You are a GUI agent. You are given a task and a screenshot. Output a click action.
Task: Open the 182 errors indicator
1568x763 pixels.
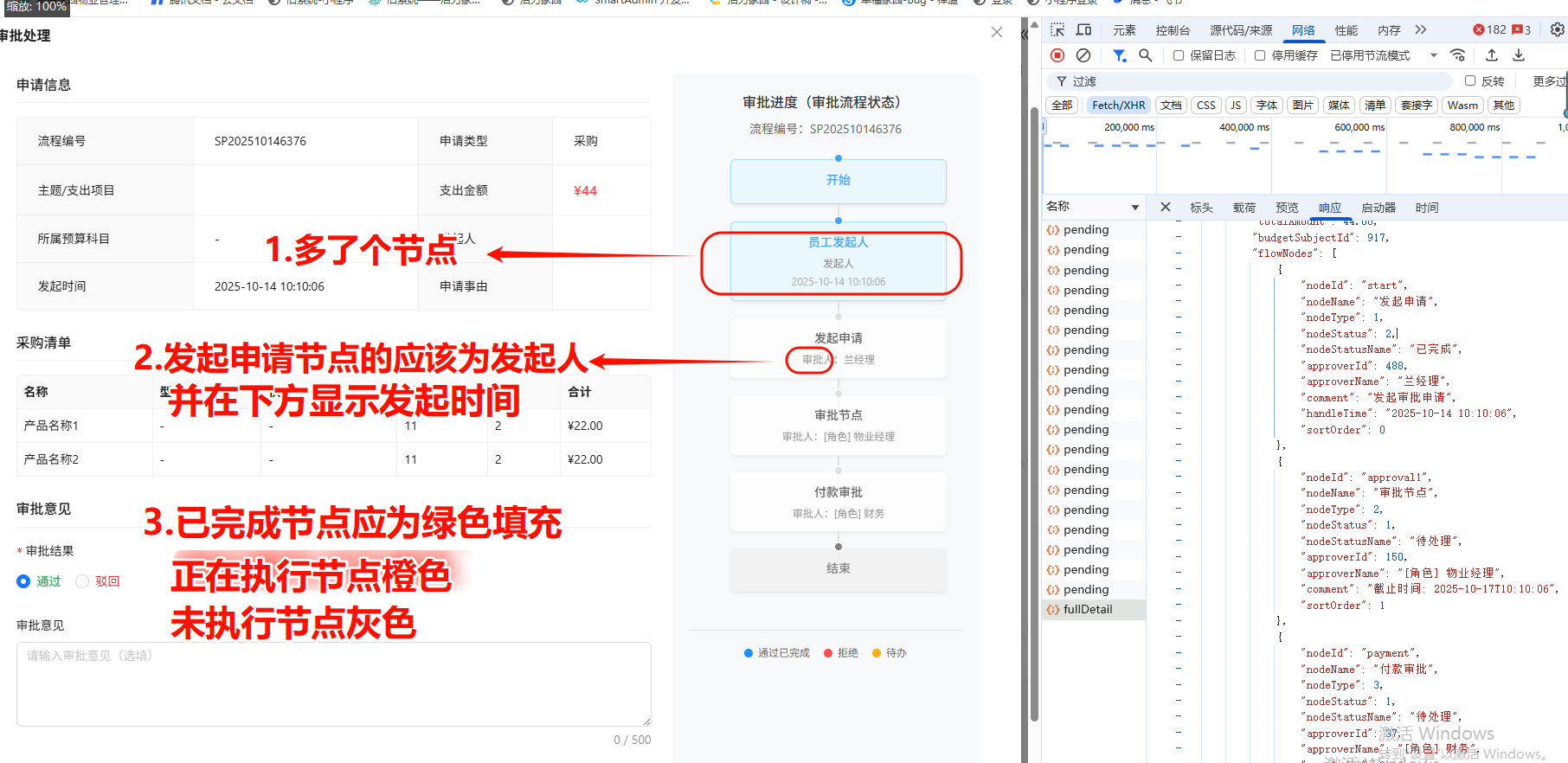click(1489, 29)
